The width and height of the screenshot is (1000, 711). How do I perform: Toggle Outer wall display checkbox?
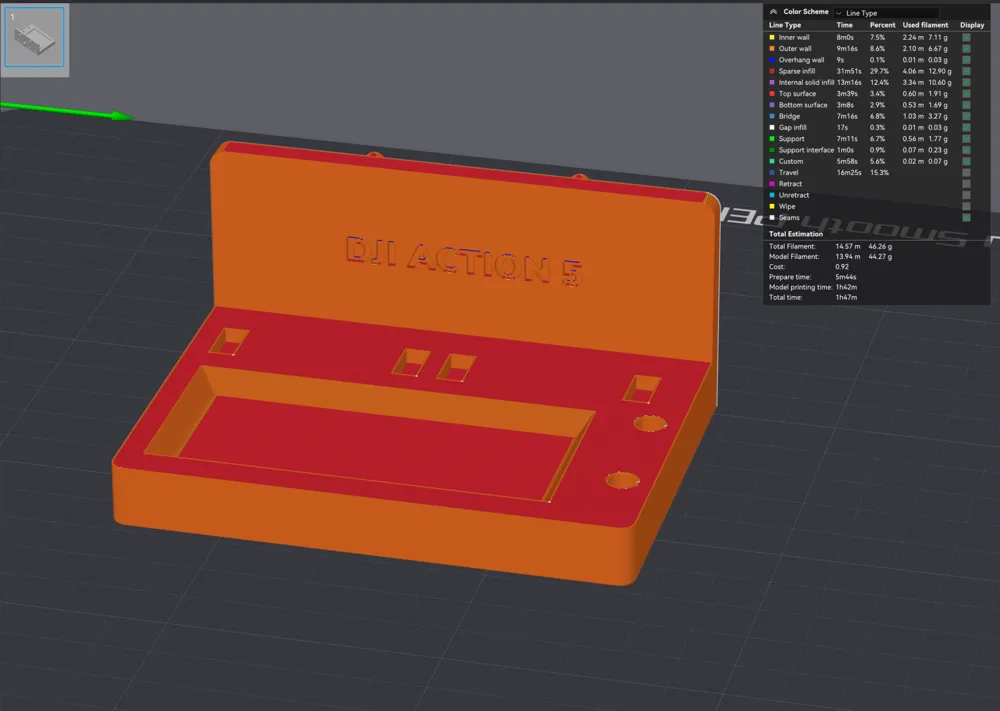966,48
